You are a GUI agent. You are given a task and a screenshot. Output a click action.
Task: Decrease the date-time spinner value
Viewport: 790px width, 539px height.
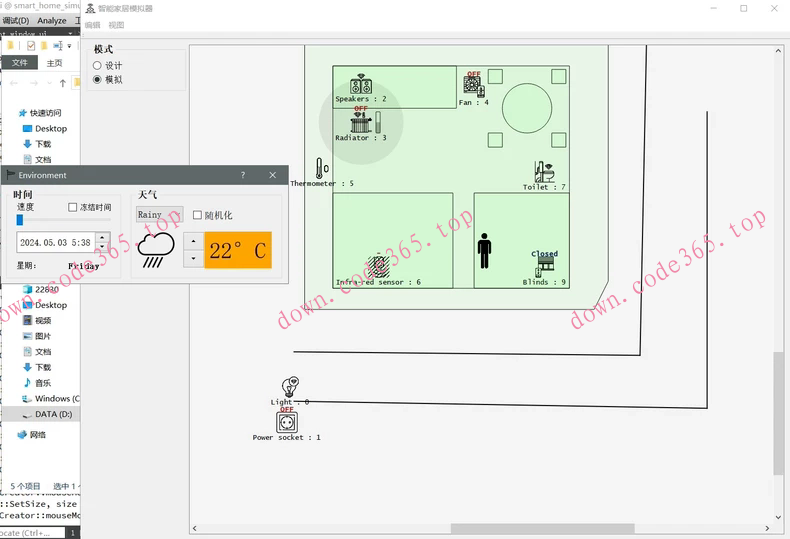tap(102, 247)
